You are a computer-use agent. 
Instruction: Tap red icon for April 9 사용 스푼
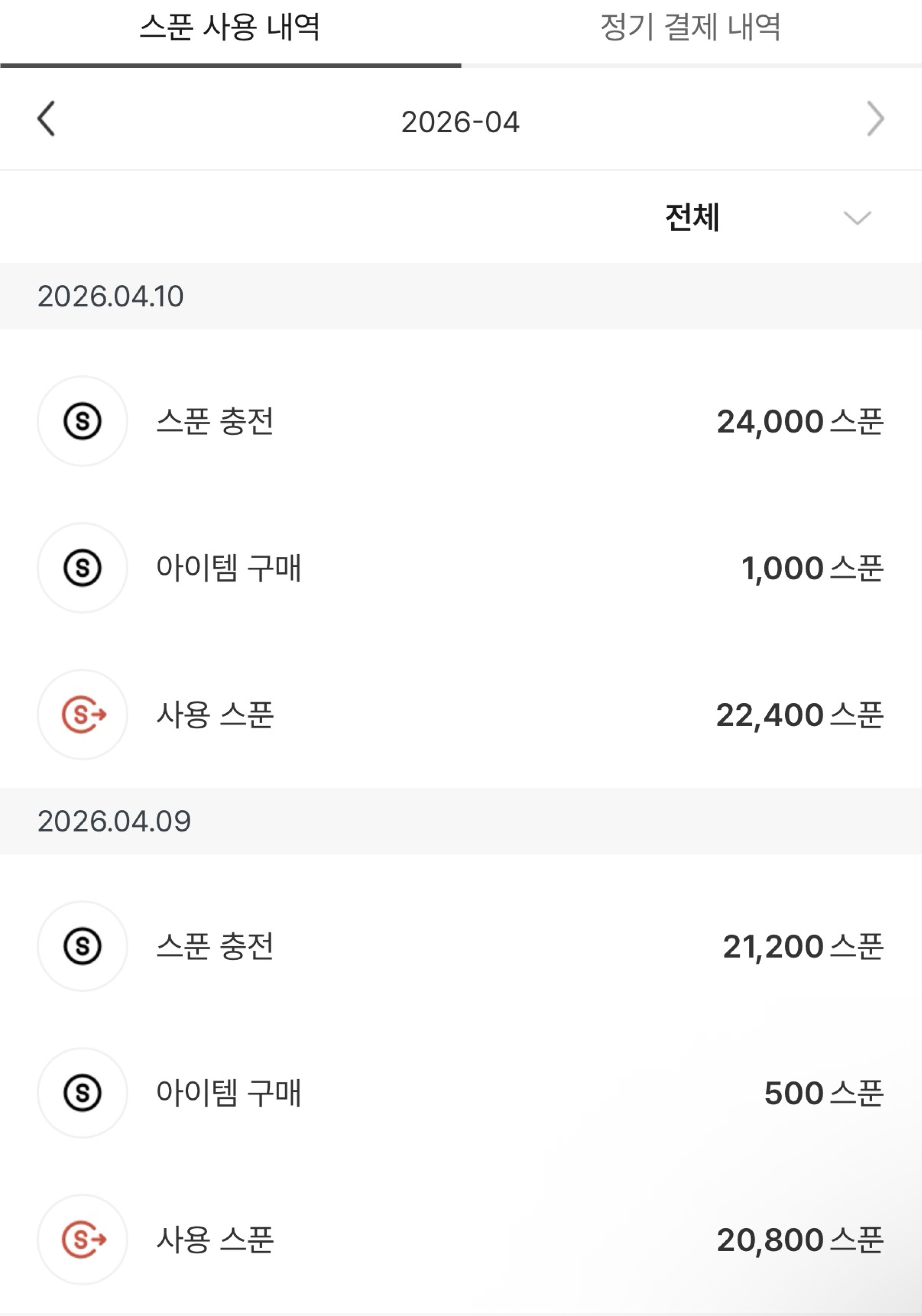pos(83,1240)
